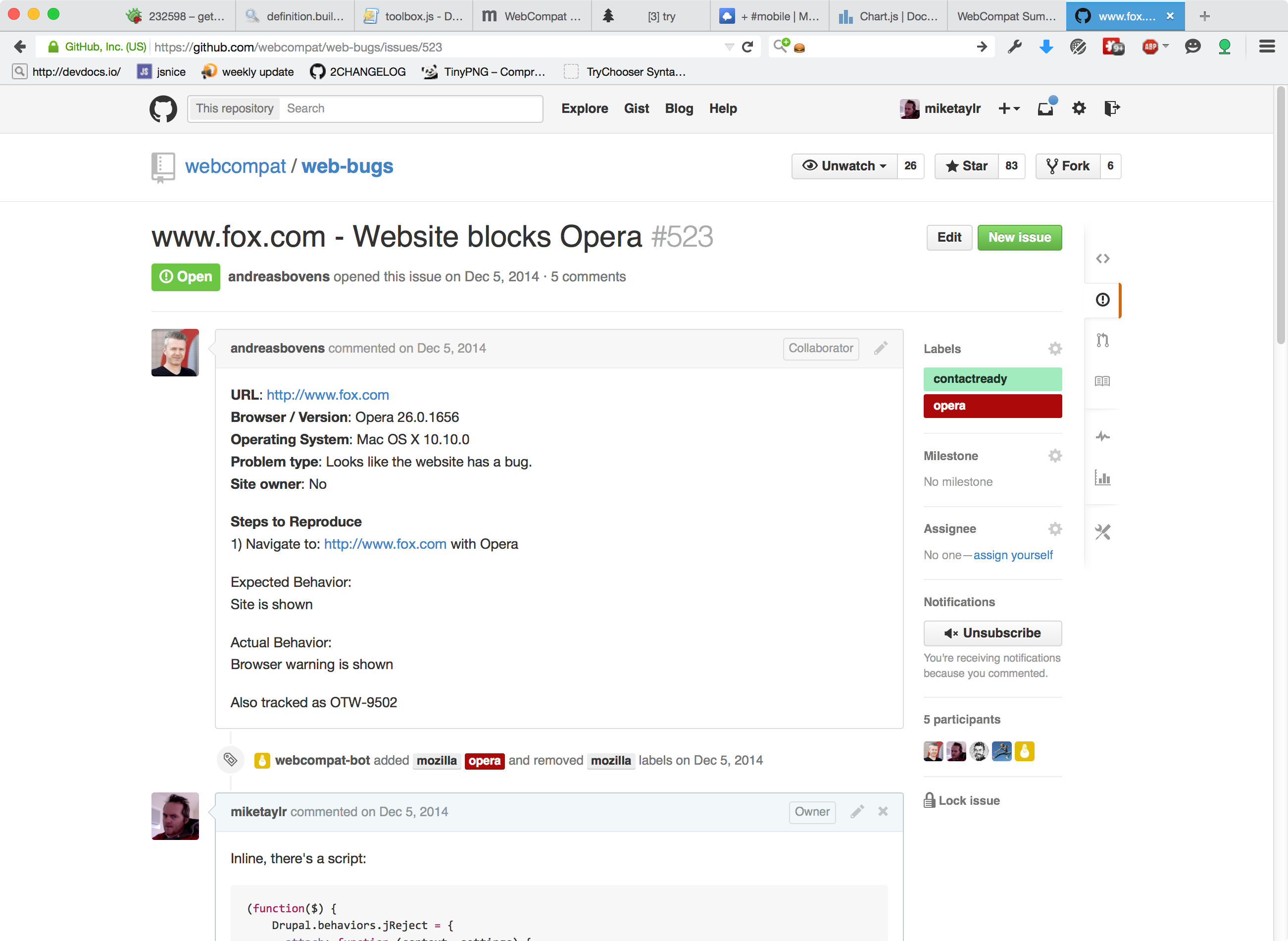The width and height of the screenshot is (1288, 941).
Task: Click the notifications inbox icon
Action: pos(1045,108)
